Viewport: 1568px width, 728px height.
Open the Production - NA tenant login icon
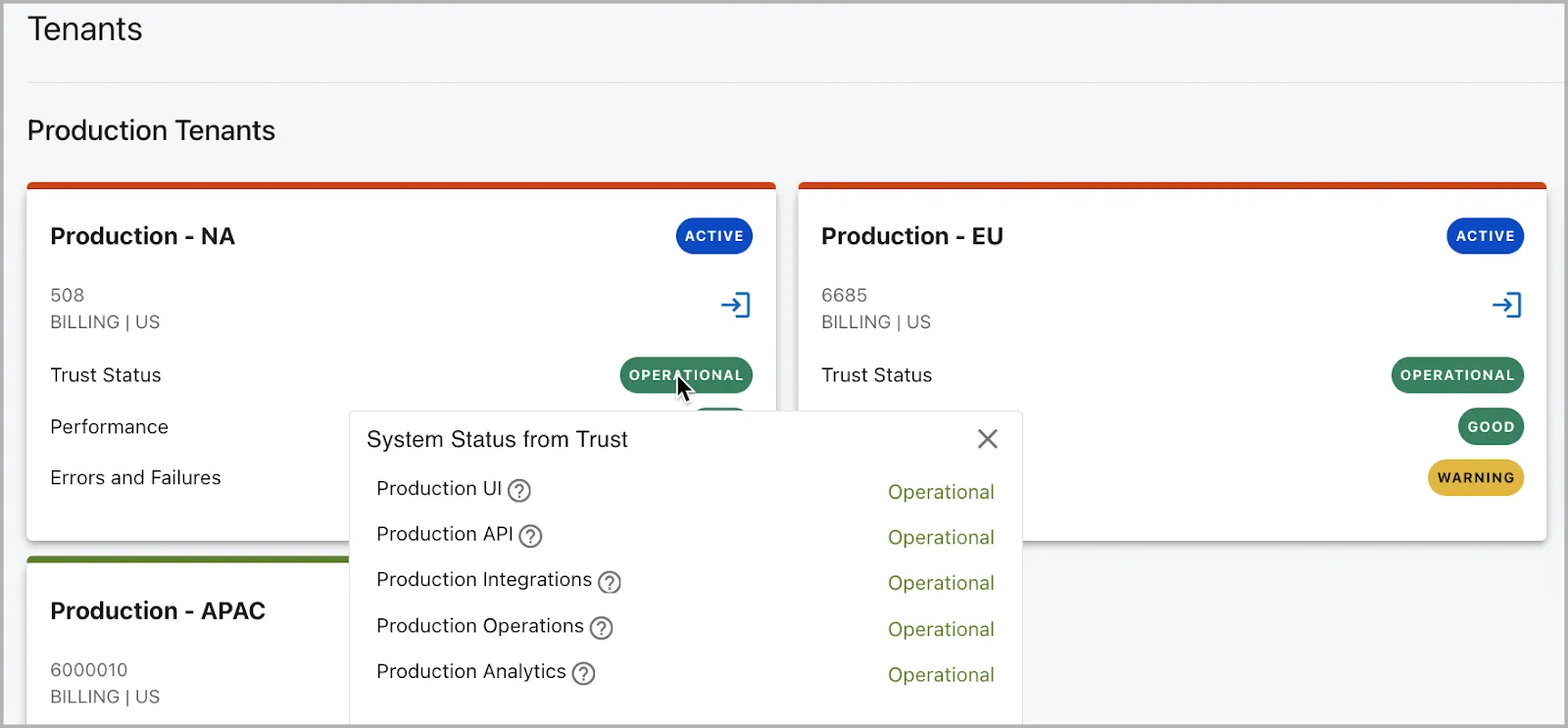point(735,305)
